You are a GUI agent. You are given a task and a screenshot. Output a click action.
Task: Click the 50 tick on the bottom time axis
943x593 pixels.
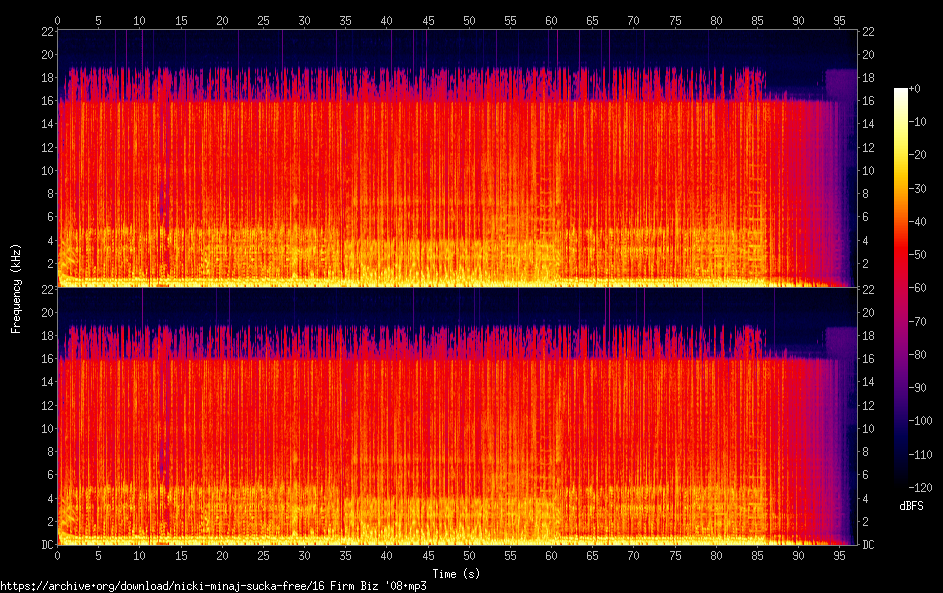(468, 555)
